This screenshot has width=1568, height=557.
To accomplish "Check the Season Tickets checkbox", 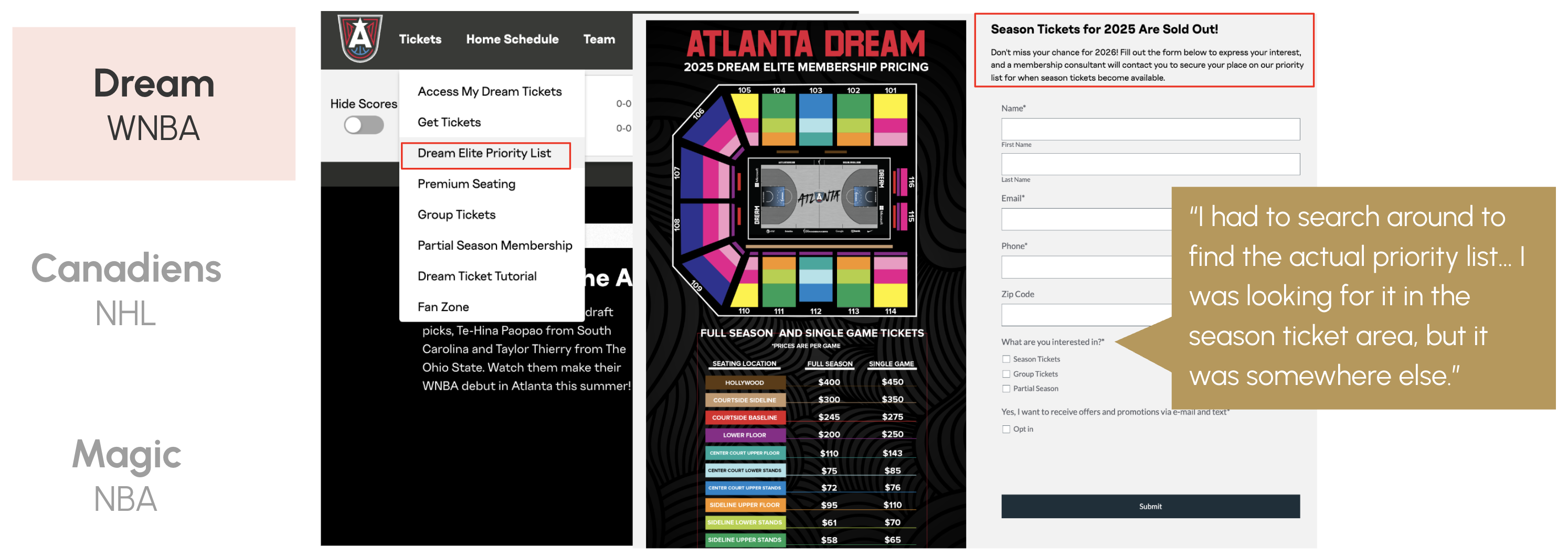I will point(1006,359).
